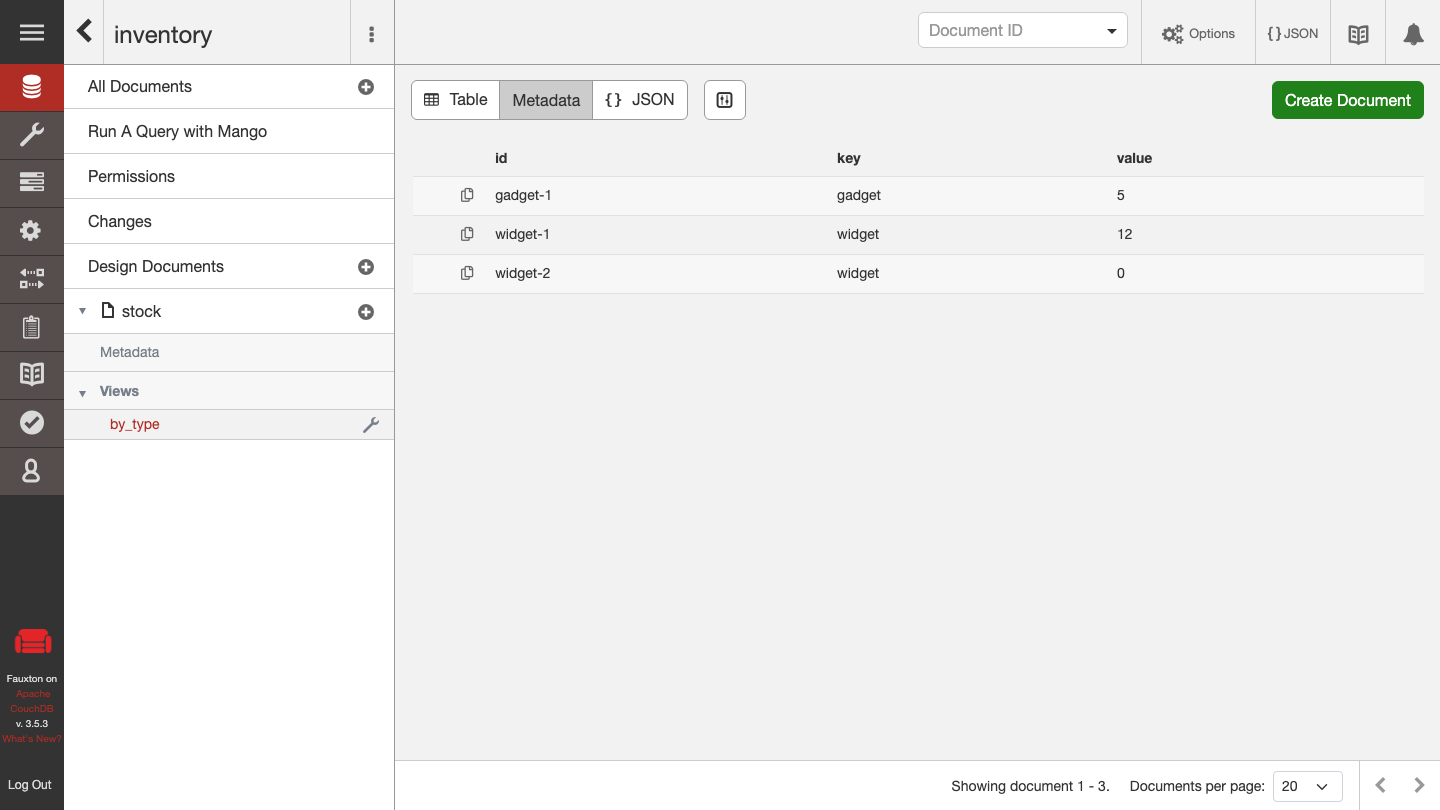Collapse the stock design document
Image resolution: width=1440 pixels, height=810 pixels.
(x=83, y=311)
